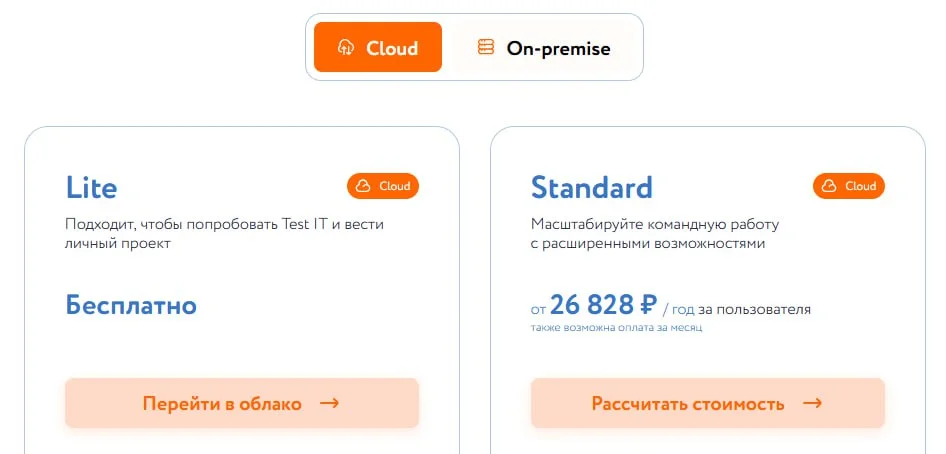Click the Standard plan description text
The width and height of the screenshot is (946, 454).
655,233
